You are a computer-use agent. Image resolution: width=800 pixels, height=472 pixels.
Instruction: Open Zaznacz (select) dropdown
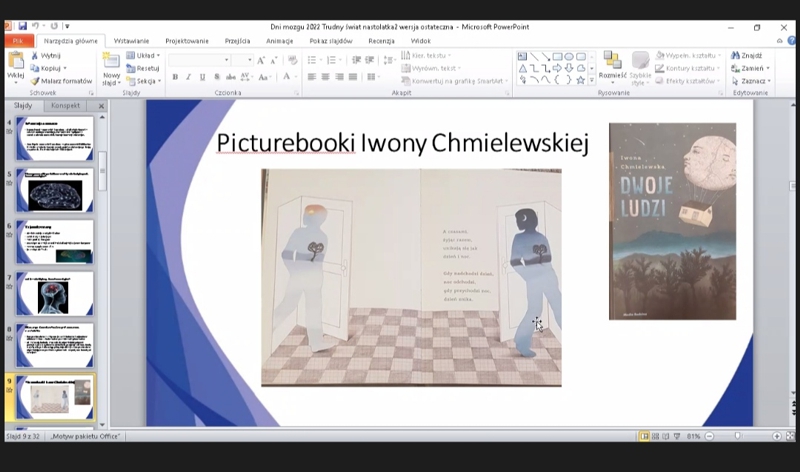point(751,81)
